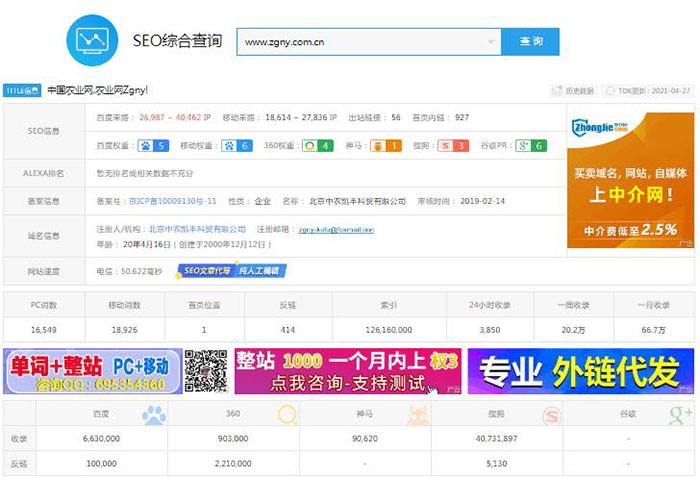This screenshot has height=477, width=700.
Task: Click 首页位置 value 1
Action: (204, 330)
